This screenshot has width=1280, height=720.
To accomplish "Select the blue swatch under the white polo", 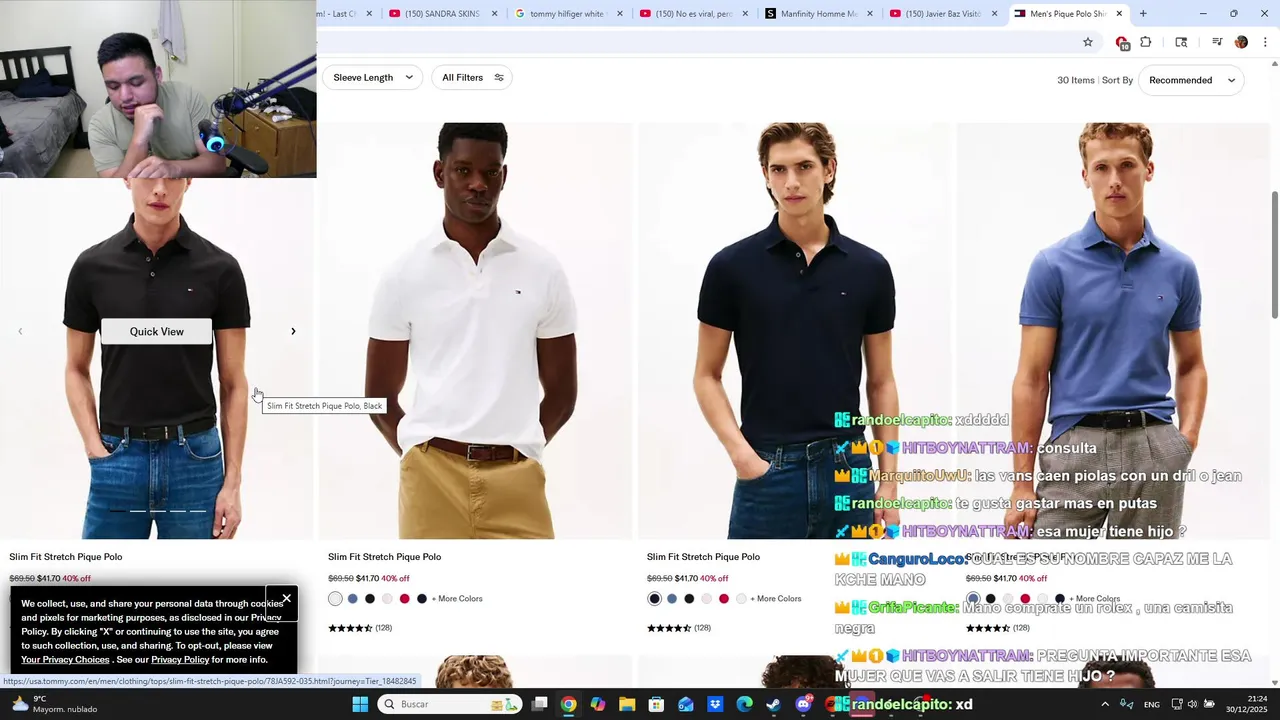I will 353,599.
